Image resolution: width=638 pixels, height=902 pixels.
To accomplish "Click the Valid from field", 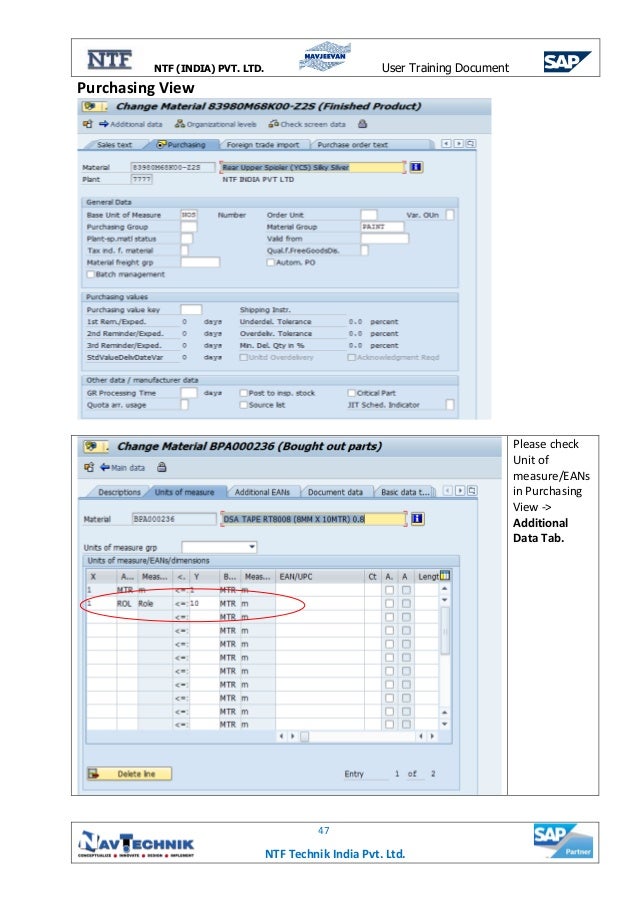I will tap(384, 238).
